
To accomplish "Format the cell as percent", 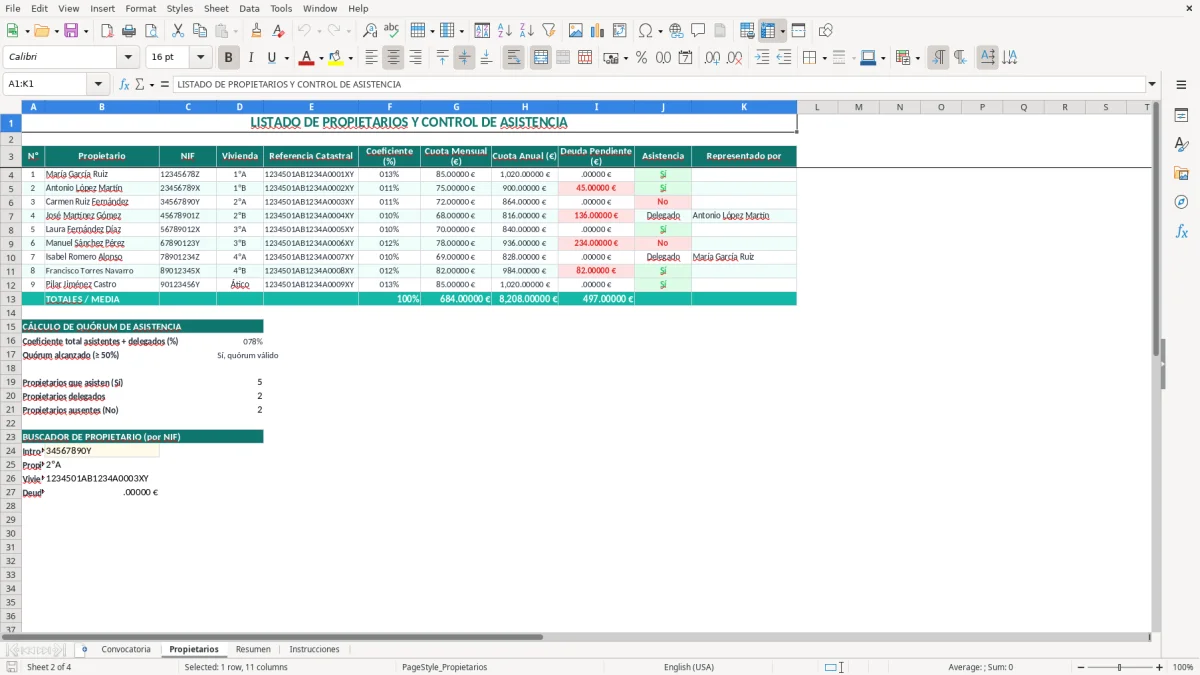I will pyautogui.click(x=641, y=58).
